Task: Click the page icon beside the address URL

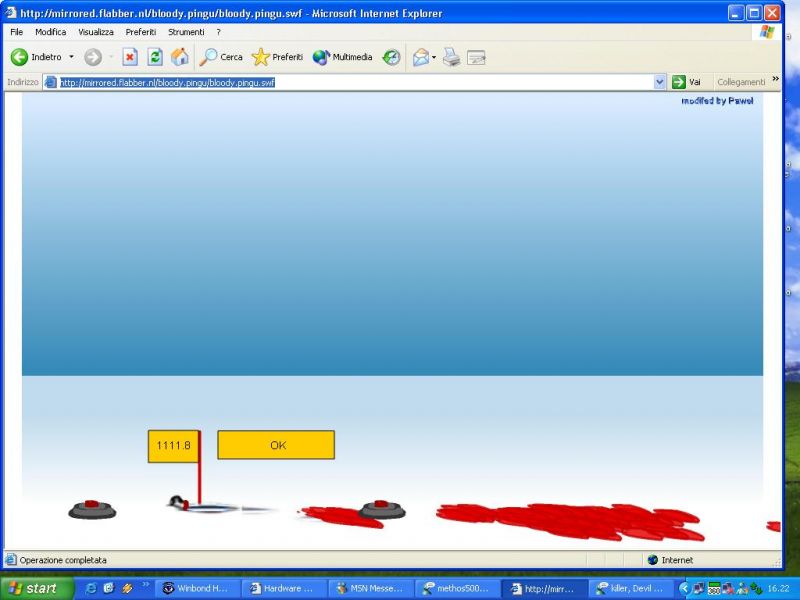Action: (51, 82)
